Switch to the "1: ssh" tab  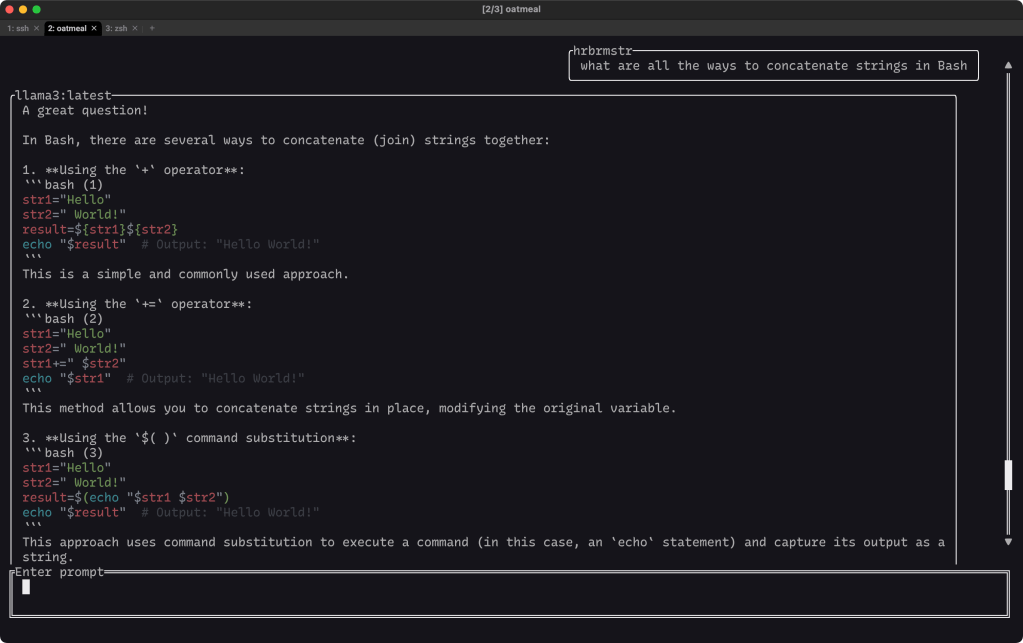[x=18, y=28]
